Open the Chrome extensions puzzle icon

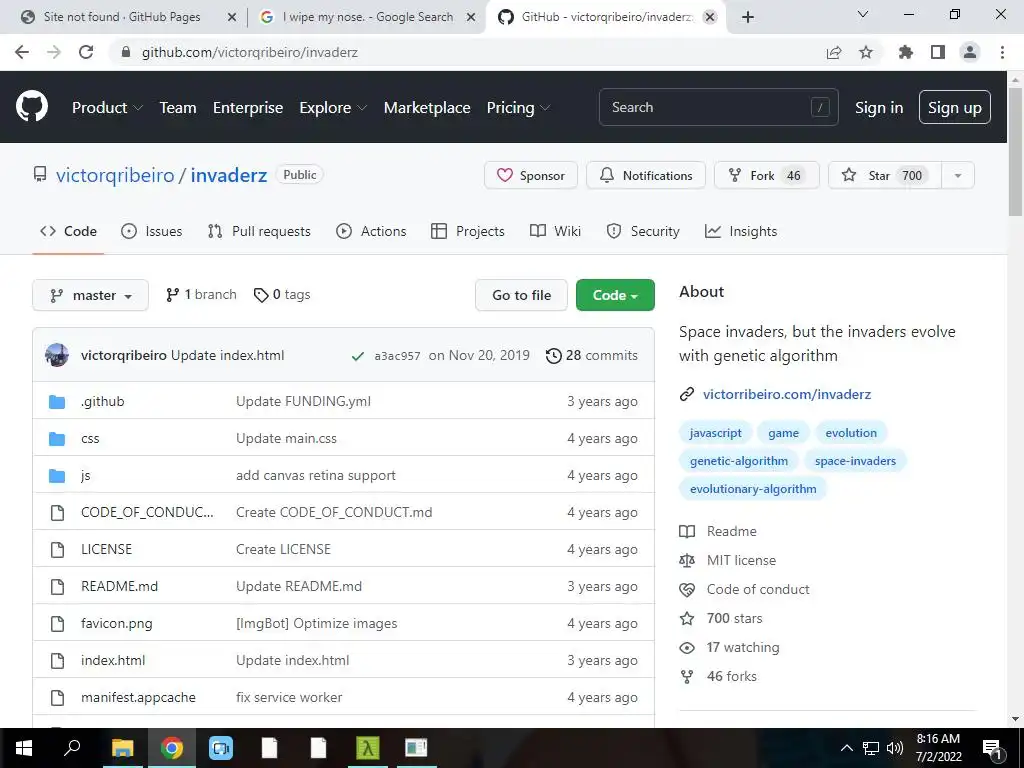pos(906,52)
